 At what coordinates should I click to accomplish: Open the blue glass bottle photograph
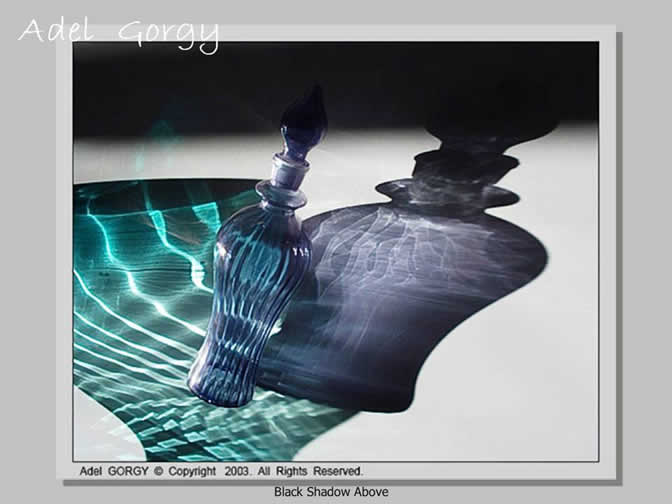[x=336, y=250]
